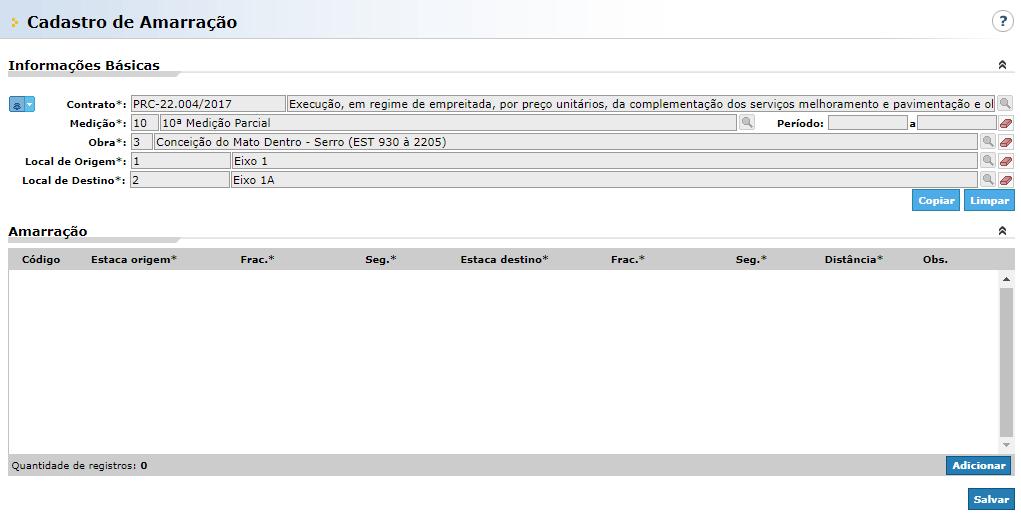Click the Quantidade de registros text
Screen dimensions: 1021x519
tap(79, 466)
